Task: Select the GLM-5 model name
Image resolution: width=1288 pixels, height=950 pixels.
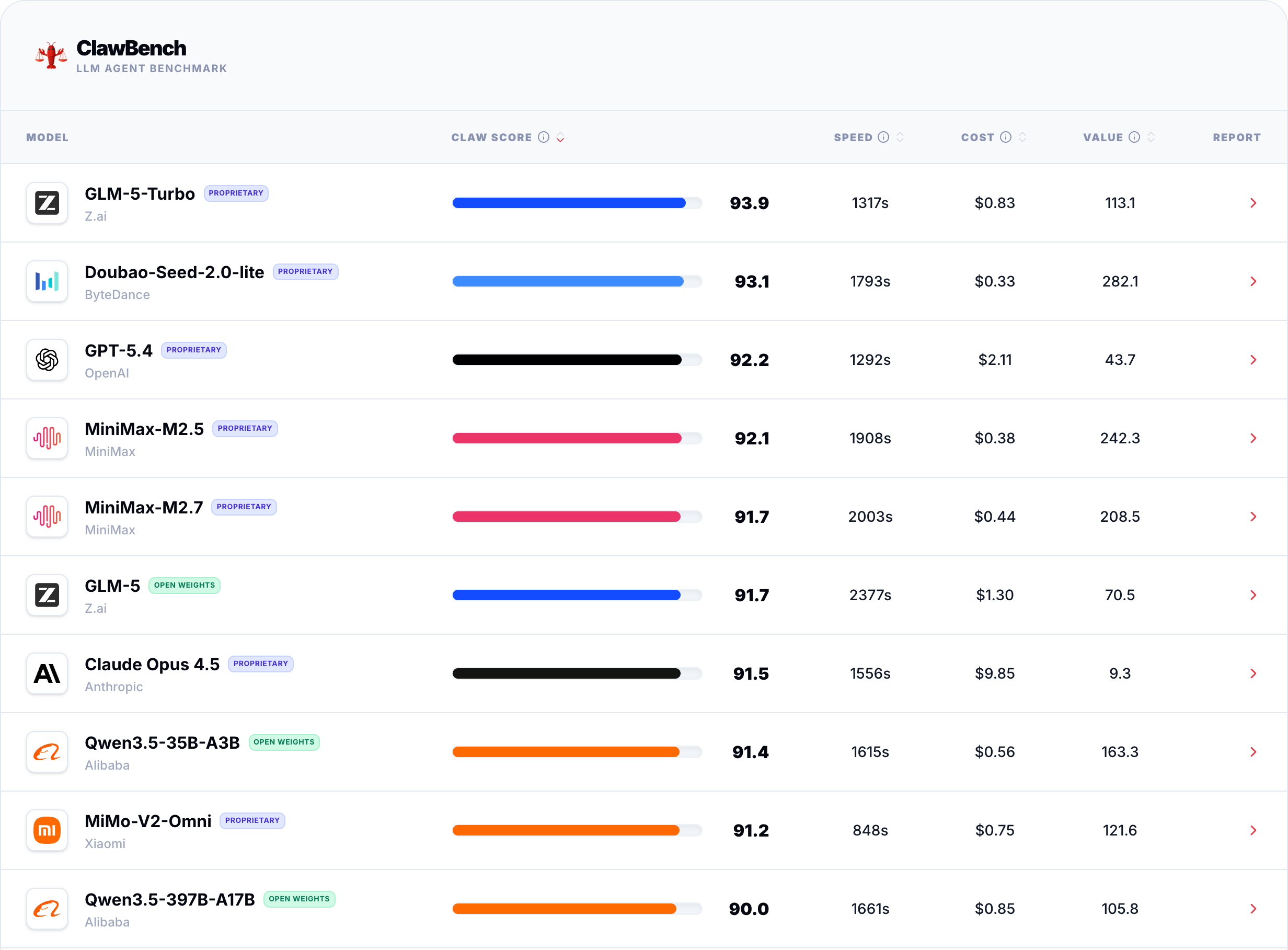Action: click(x=112, y=586)
